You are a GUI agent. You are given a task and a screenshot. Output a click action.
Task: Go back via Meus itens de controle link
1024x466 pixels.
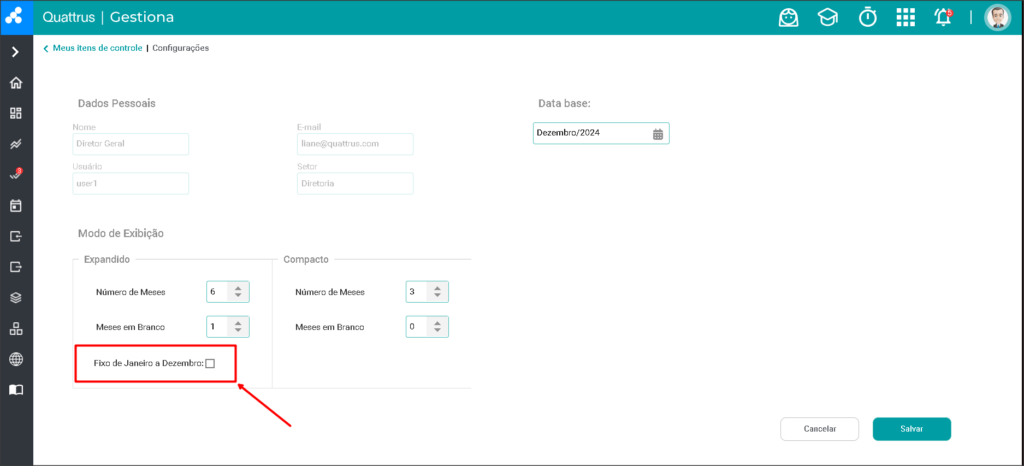(97, 48)
